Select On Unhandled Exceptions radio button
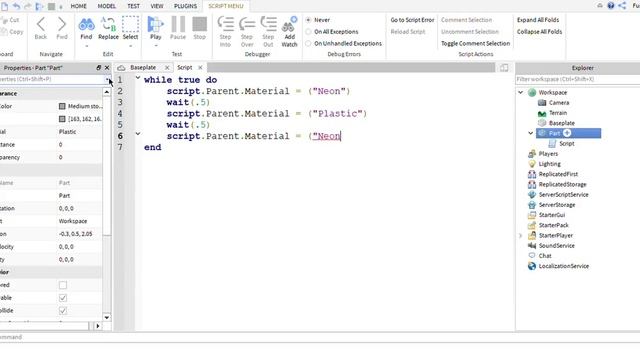This screenshot has height=360, width=640. pos(309,43)
